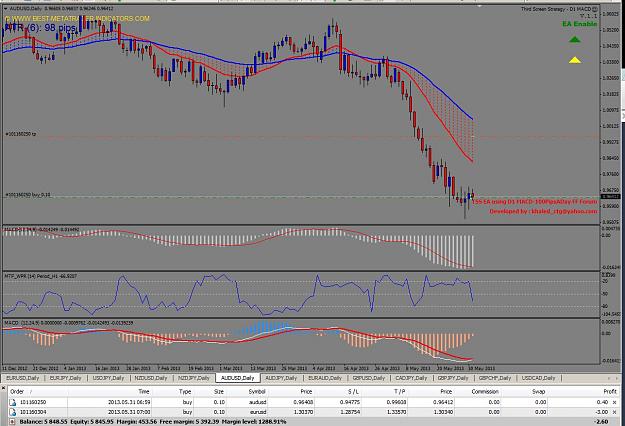Sort orders by the Commission header
The height and width of the screenshot is (426, 625).
point(485,392)
